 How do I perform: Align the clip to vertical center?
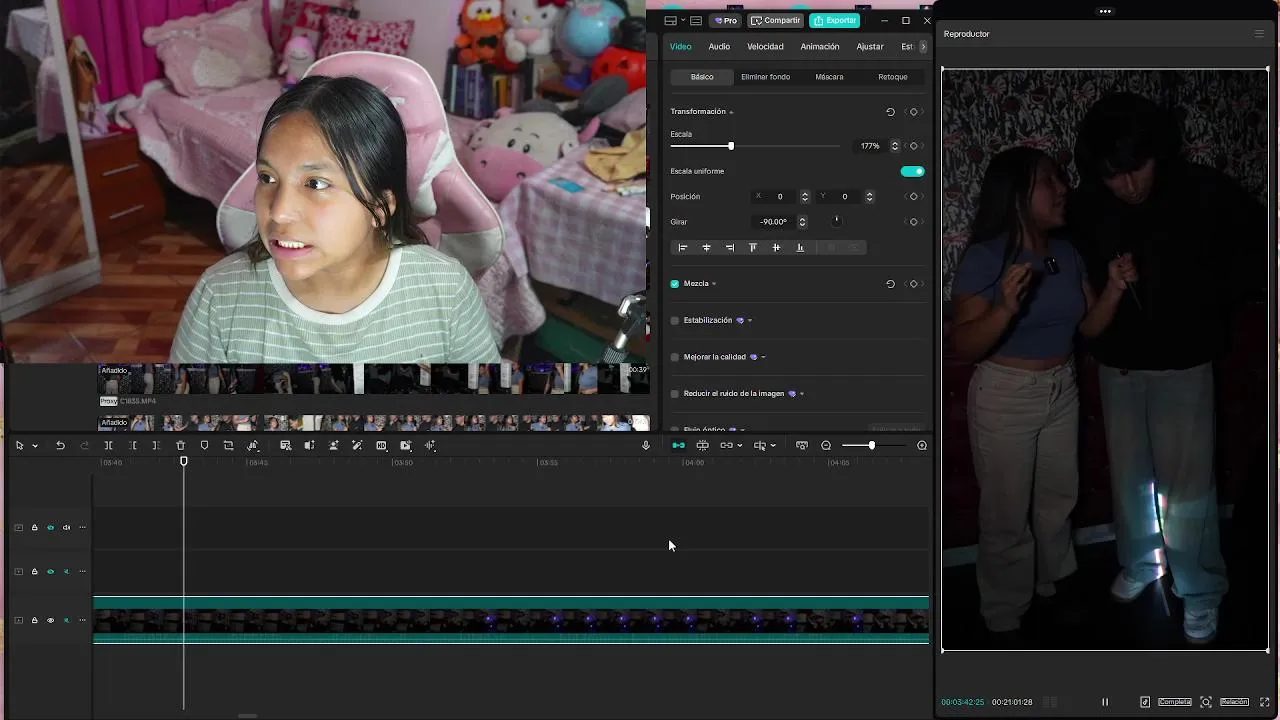pyautogui.click(x=776, y=247)
